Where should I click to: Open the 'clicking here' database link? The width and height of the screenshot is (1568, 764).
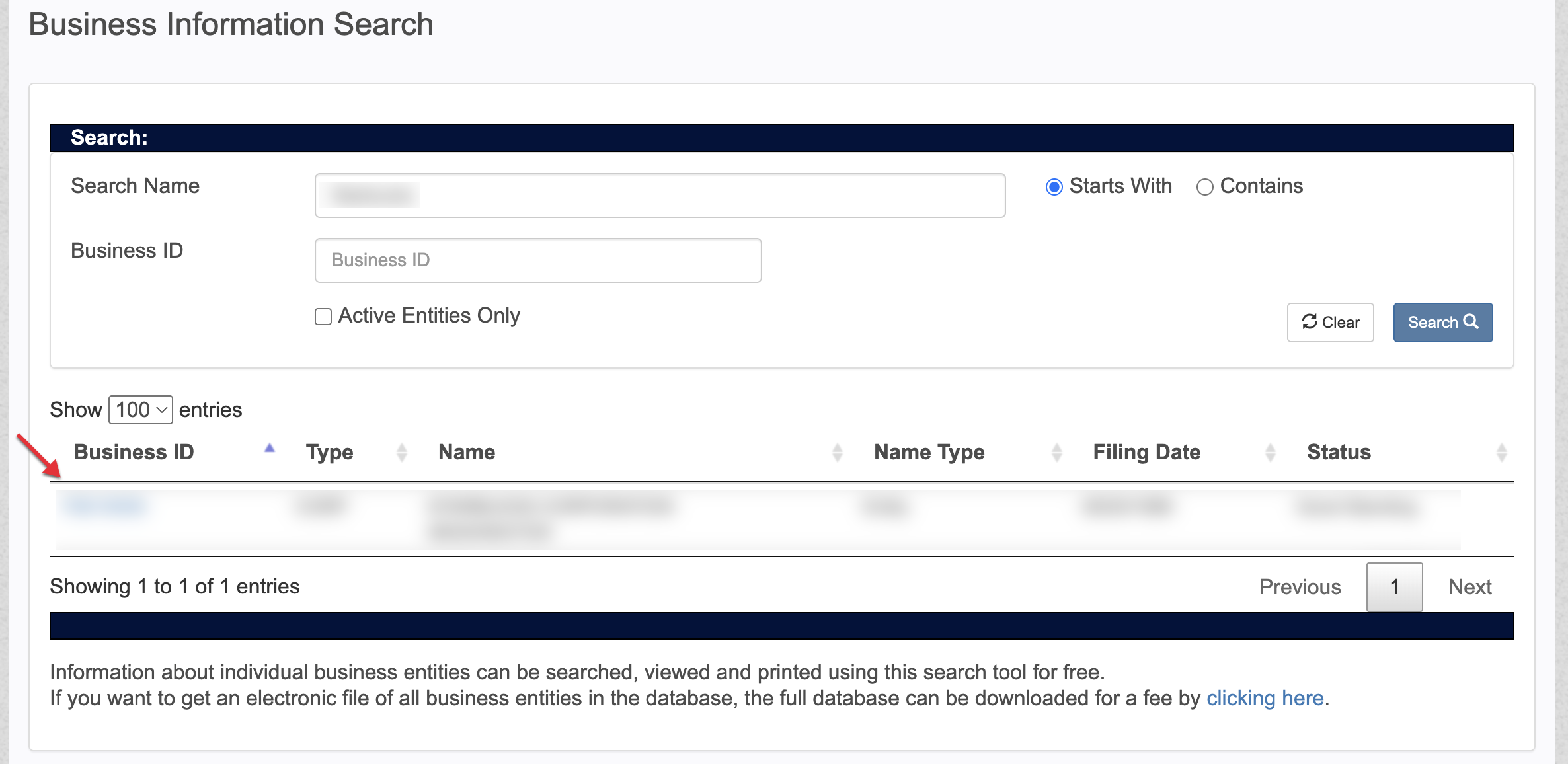pyautogui.click(x=1265, y=698)
